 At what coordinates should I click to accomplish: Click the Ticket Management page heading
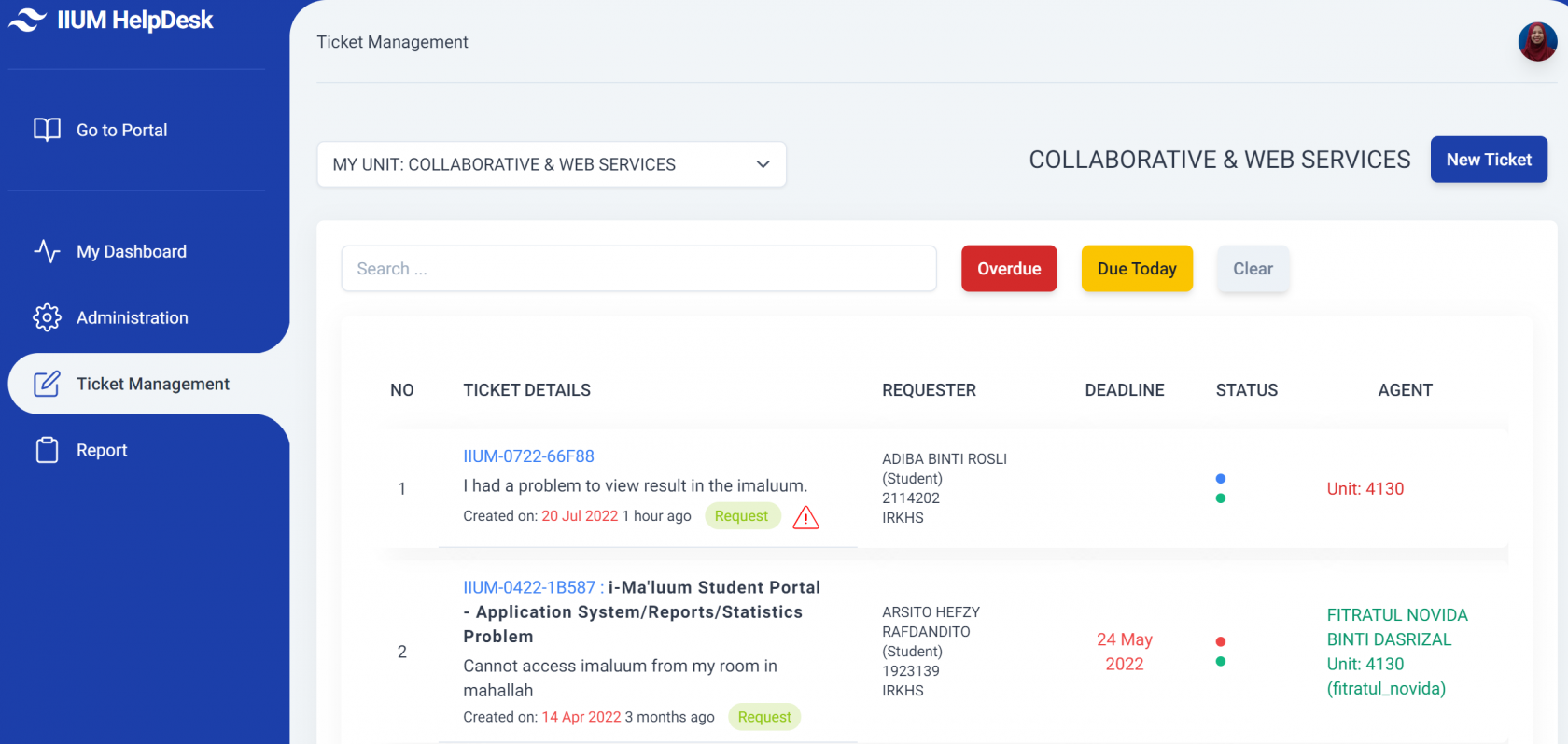(x=392, y=42)
